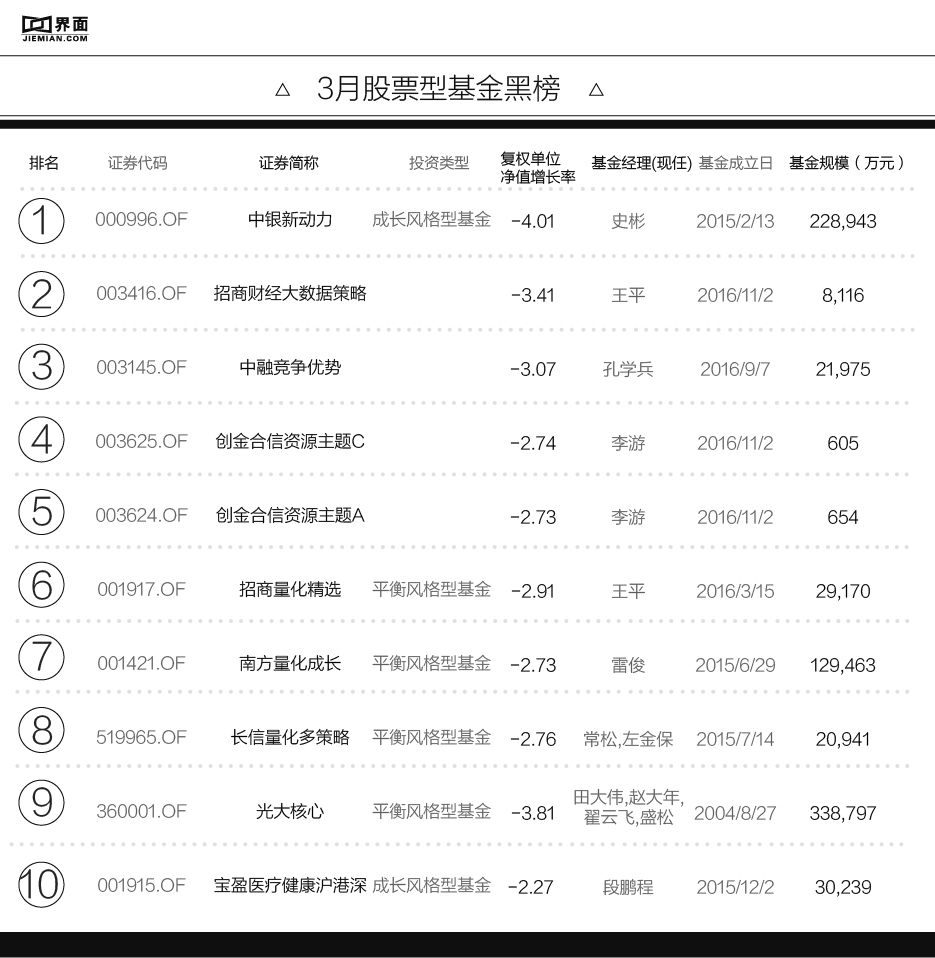Click the 投资类型 column header
The width and height of the screenshot is (935, 958).
pyautogui.click(x=439, y=163)
